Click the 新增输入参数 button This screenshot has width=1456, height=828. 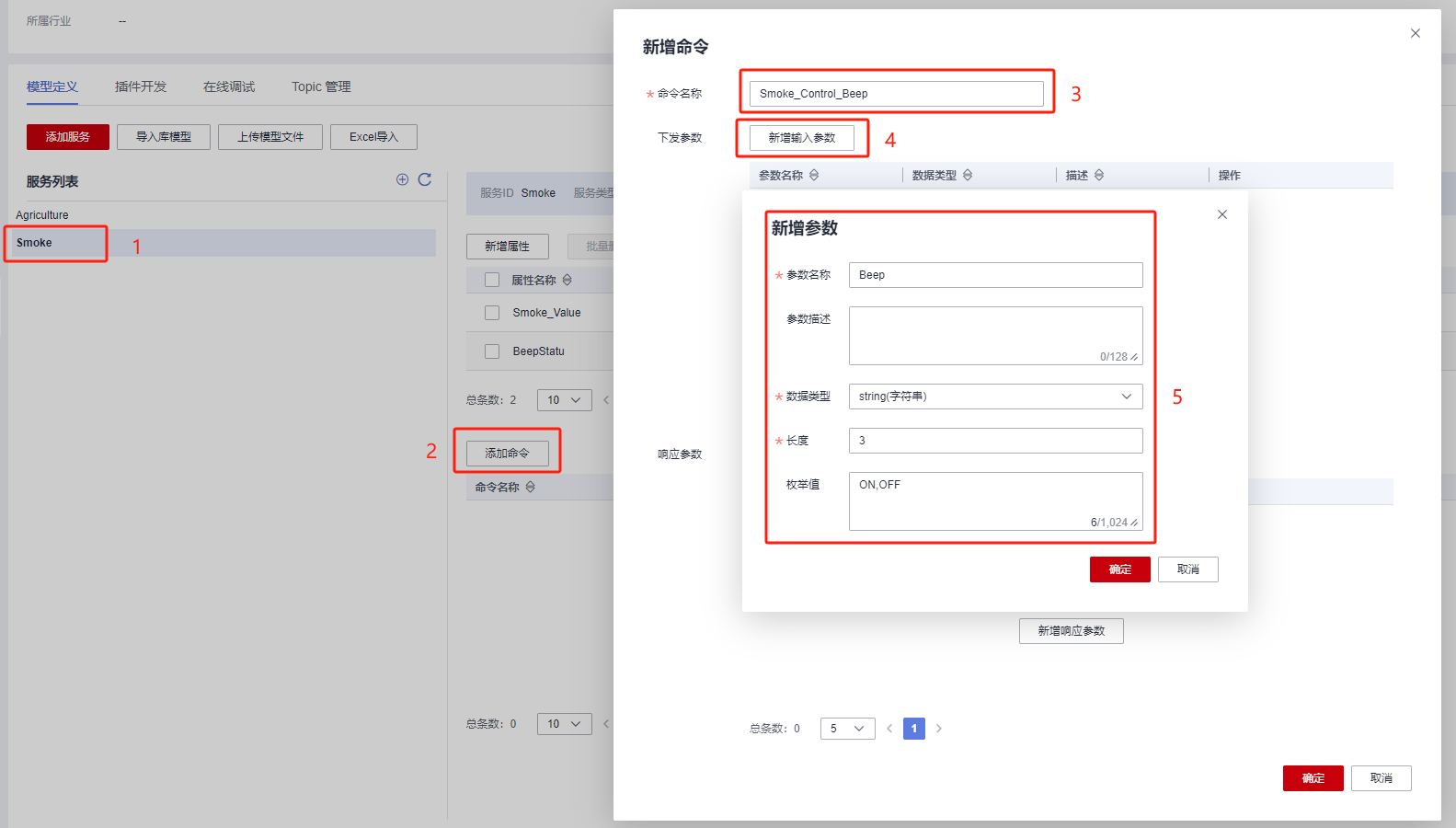point(801,138)
